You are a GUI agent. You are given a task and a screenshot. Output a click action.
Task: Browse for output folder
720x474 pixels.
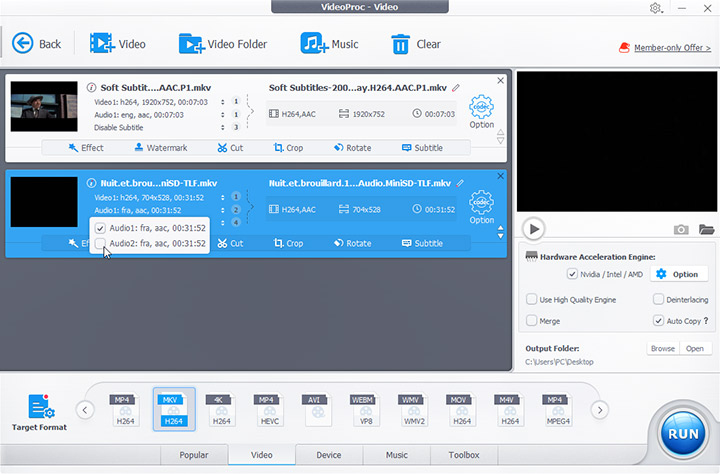[x=663, y=349]
